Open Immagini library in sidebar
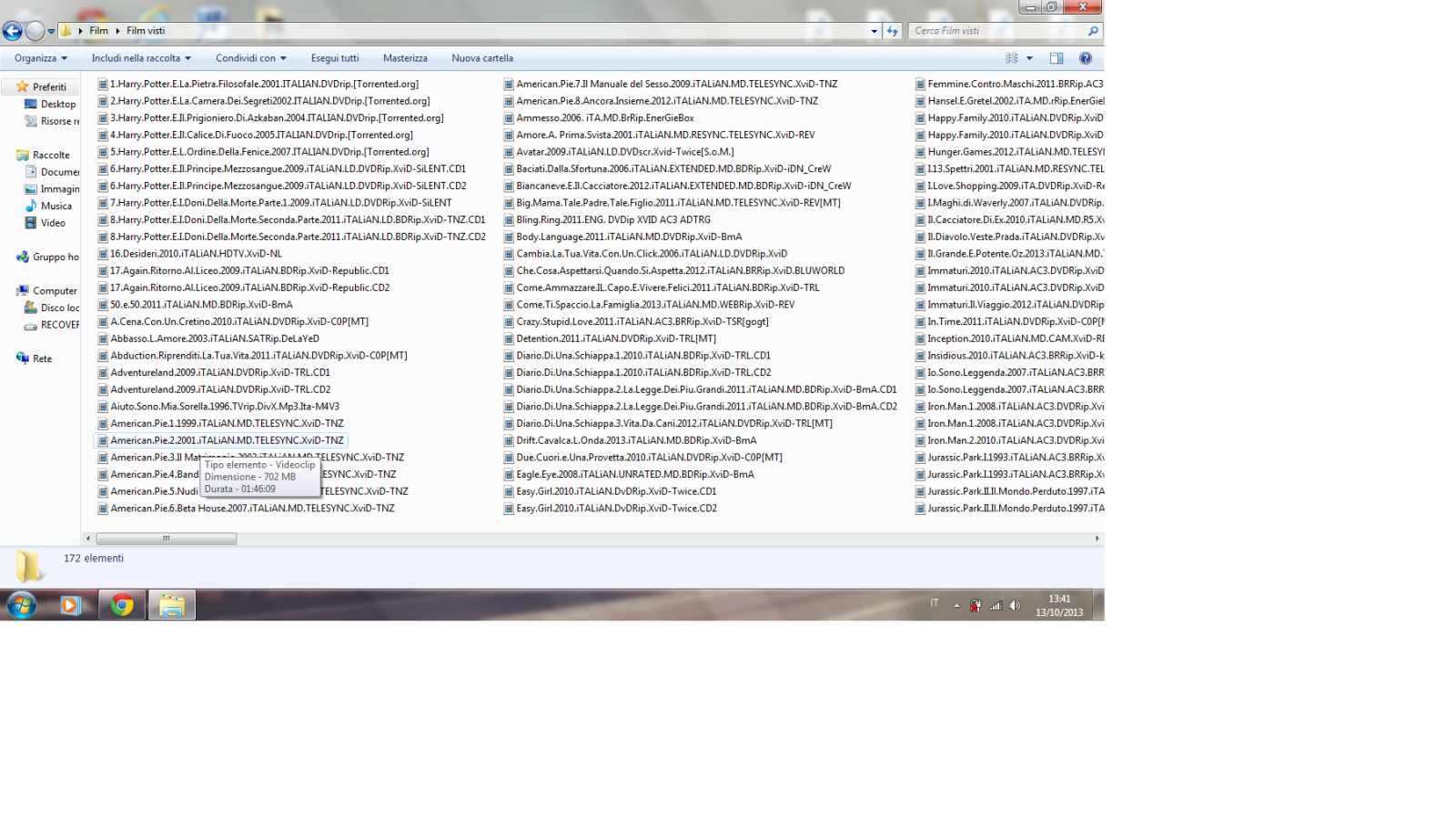1456x818 pixels. [60, 189]
